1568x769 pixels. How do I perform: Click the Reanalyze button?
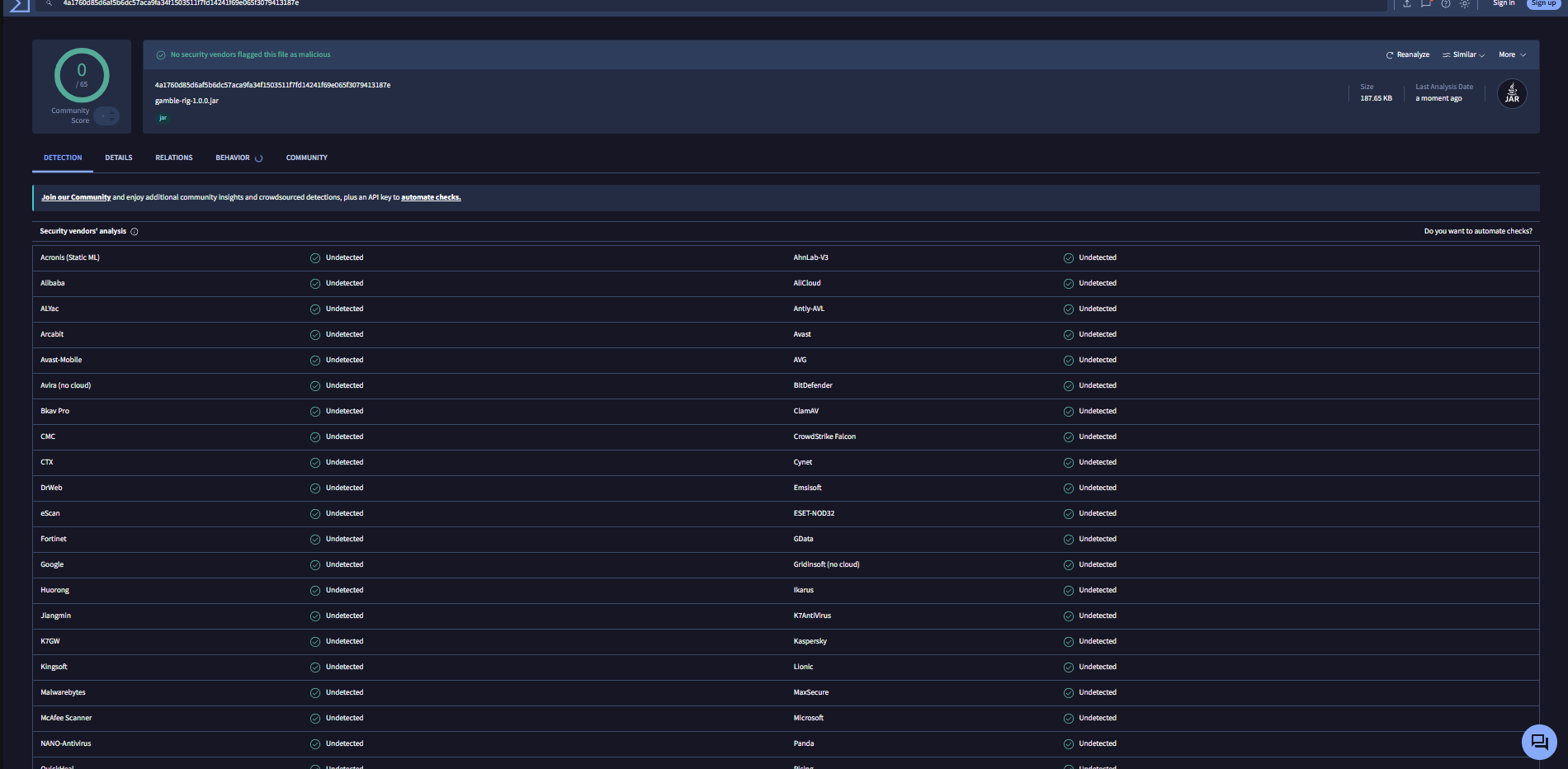(x=1407, y=55)
